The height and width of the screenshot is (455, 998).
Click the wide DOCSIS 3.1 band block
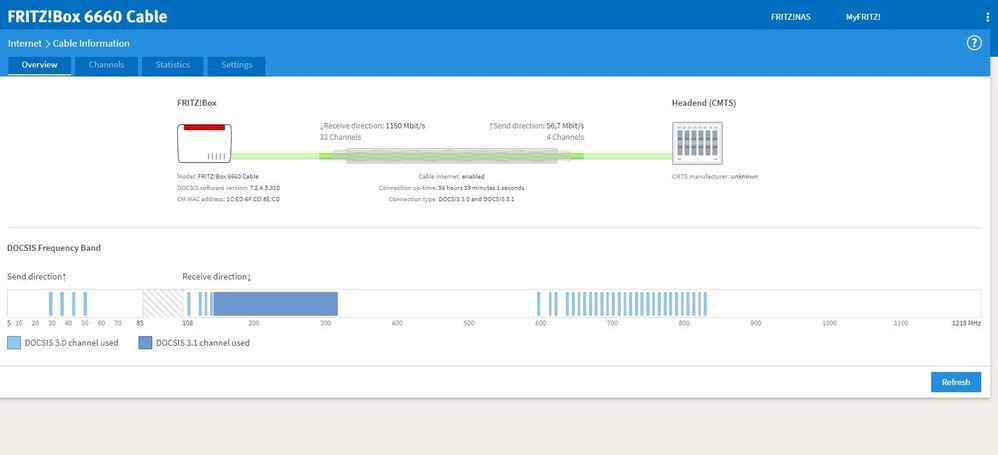[275, 304]
